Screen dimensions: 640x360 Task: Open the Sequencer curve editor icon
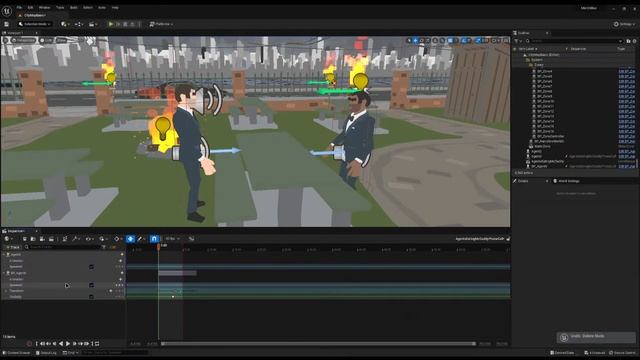191,239
